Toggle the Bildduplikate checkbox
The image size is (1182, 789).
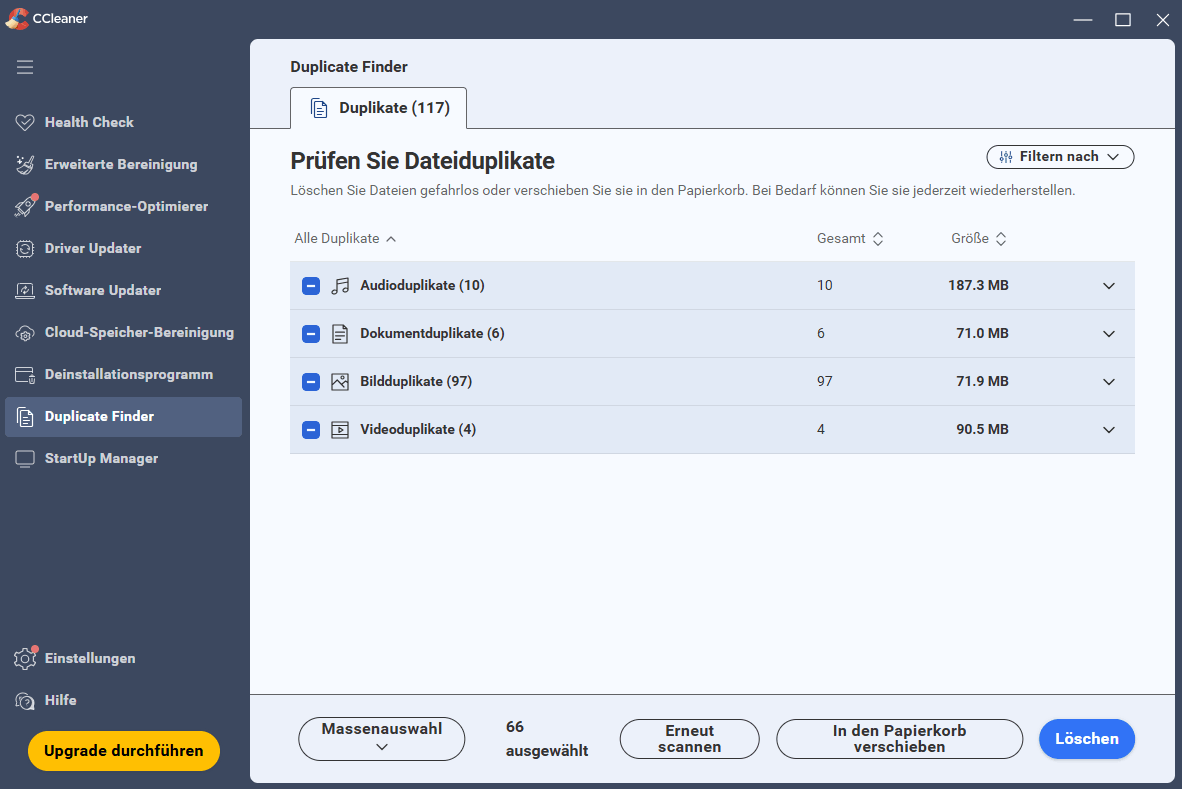[x=311, y=381]
